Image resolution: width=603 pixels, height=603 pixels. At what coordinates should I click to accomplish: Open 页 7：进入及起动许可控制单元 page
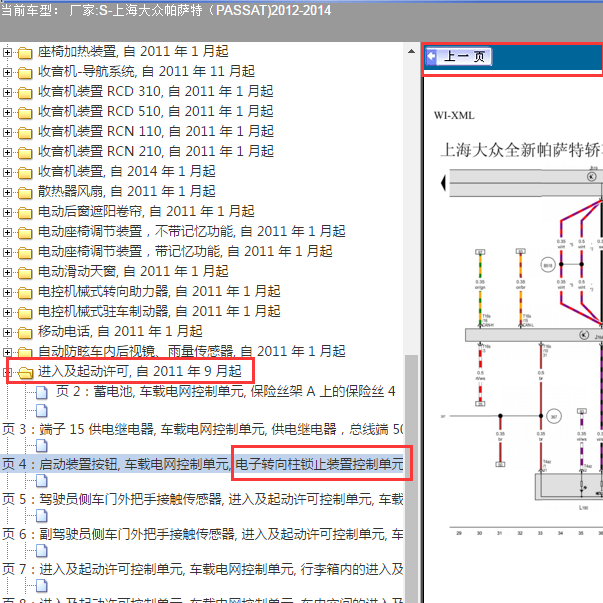[202, 570]
